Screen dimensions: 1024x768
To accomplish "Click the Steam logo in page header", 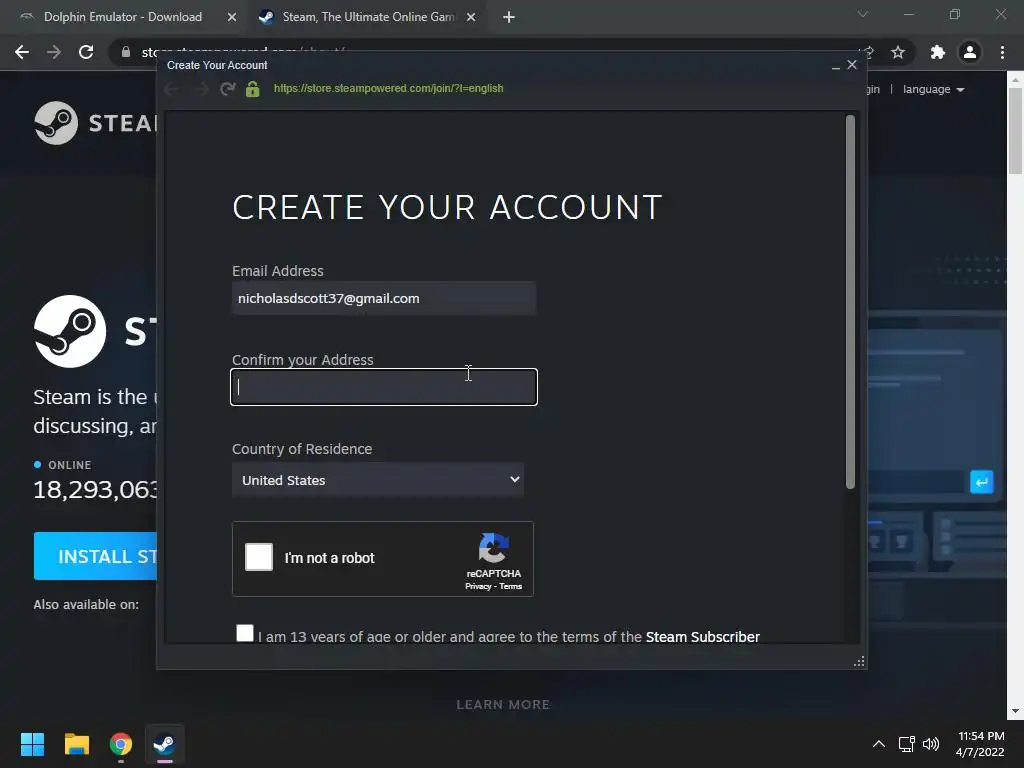I will [x=97, y=123].
